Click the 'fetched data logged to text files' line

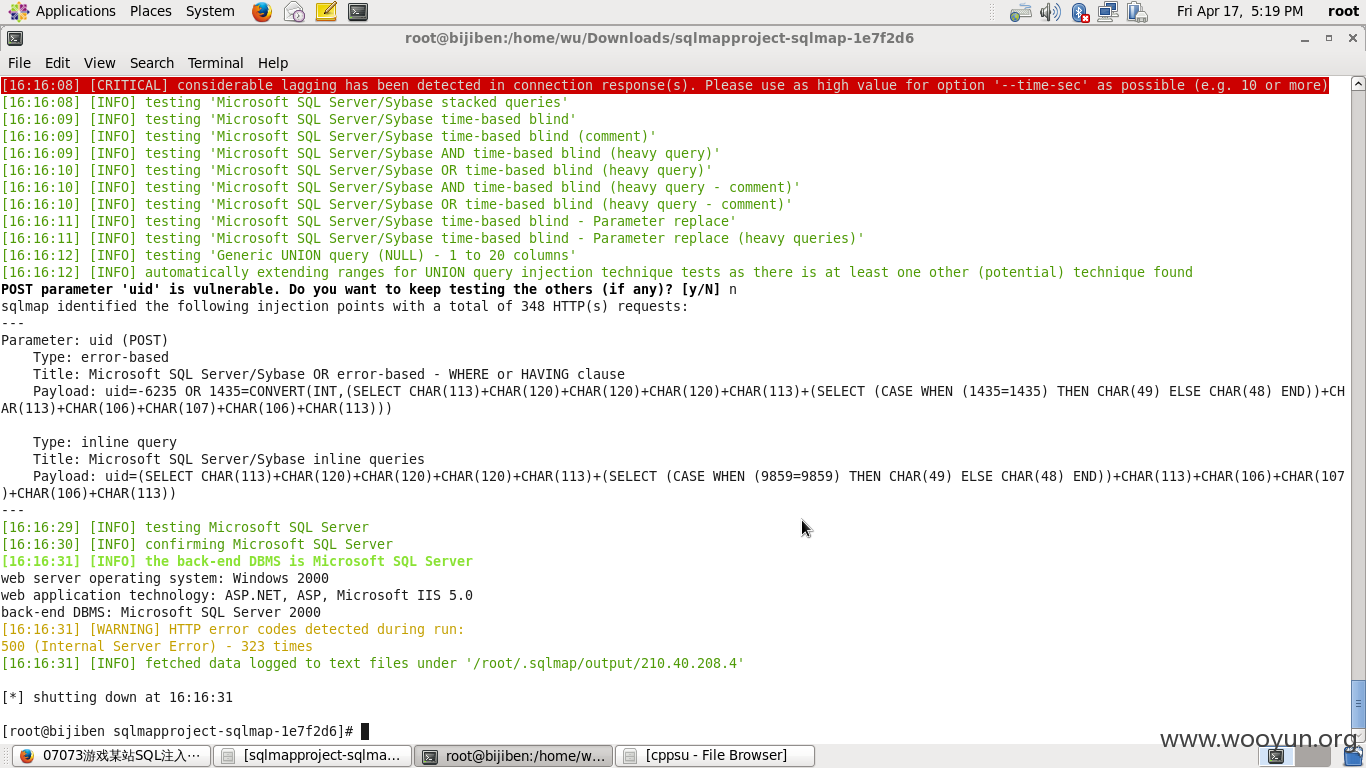[x=373, y=663]
